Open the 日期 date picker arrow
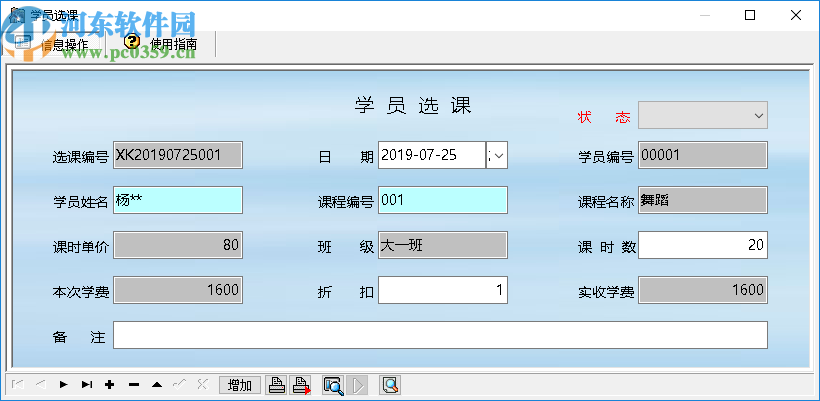This screenshot has height=401, width=820. point(497,155)
